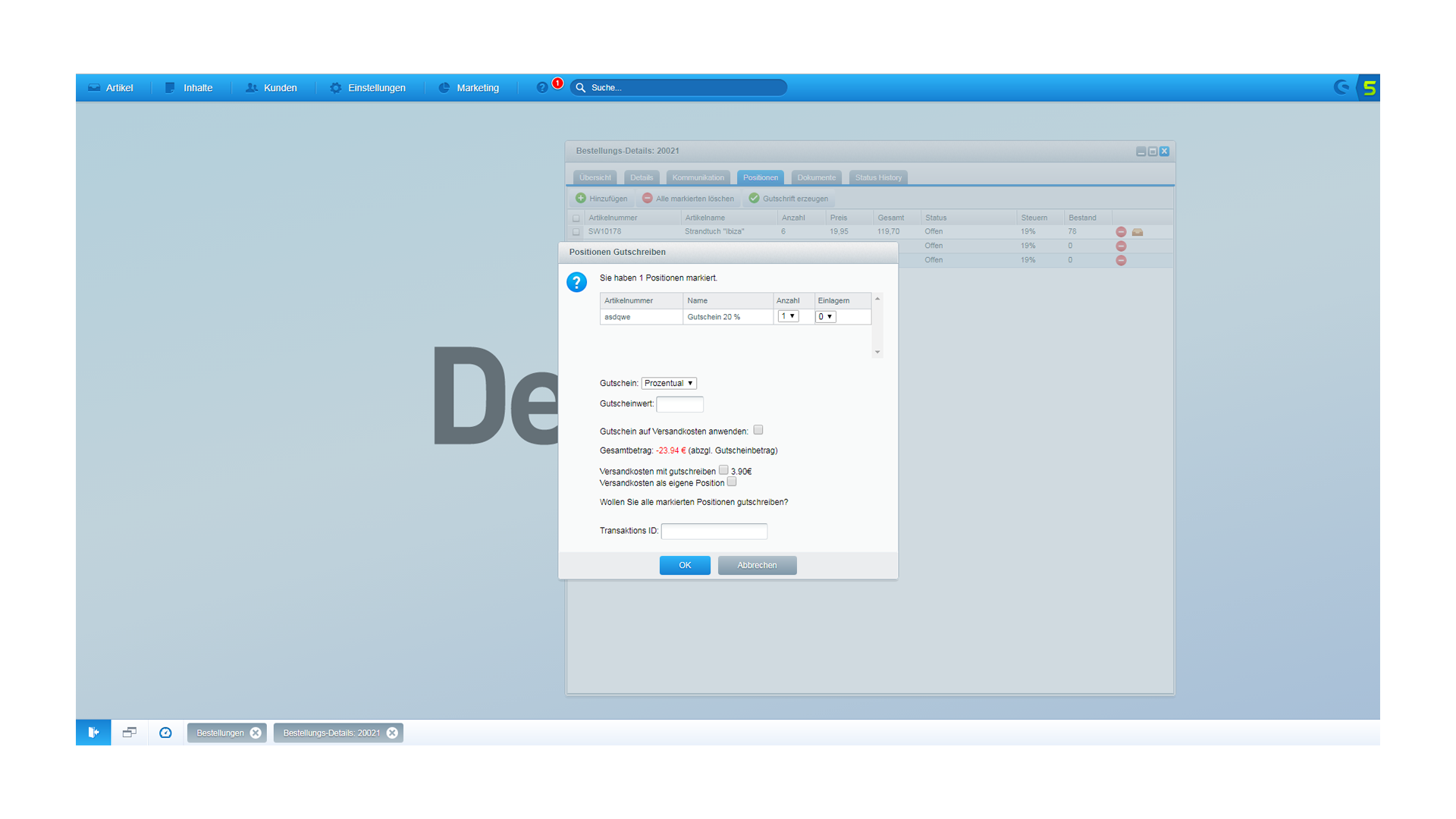Open the Einstellungen menu
This screenshot has height=819, width=1456.
tap(368, 88)
